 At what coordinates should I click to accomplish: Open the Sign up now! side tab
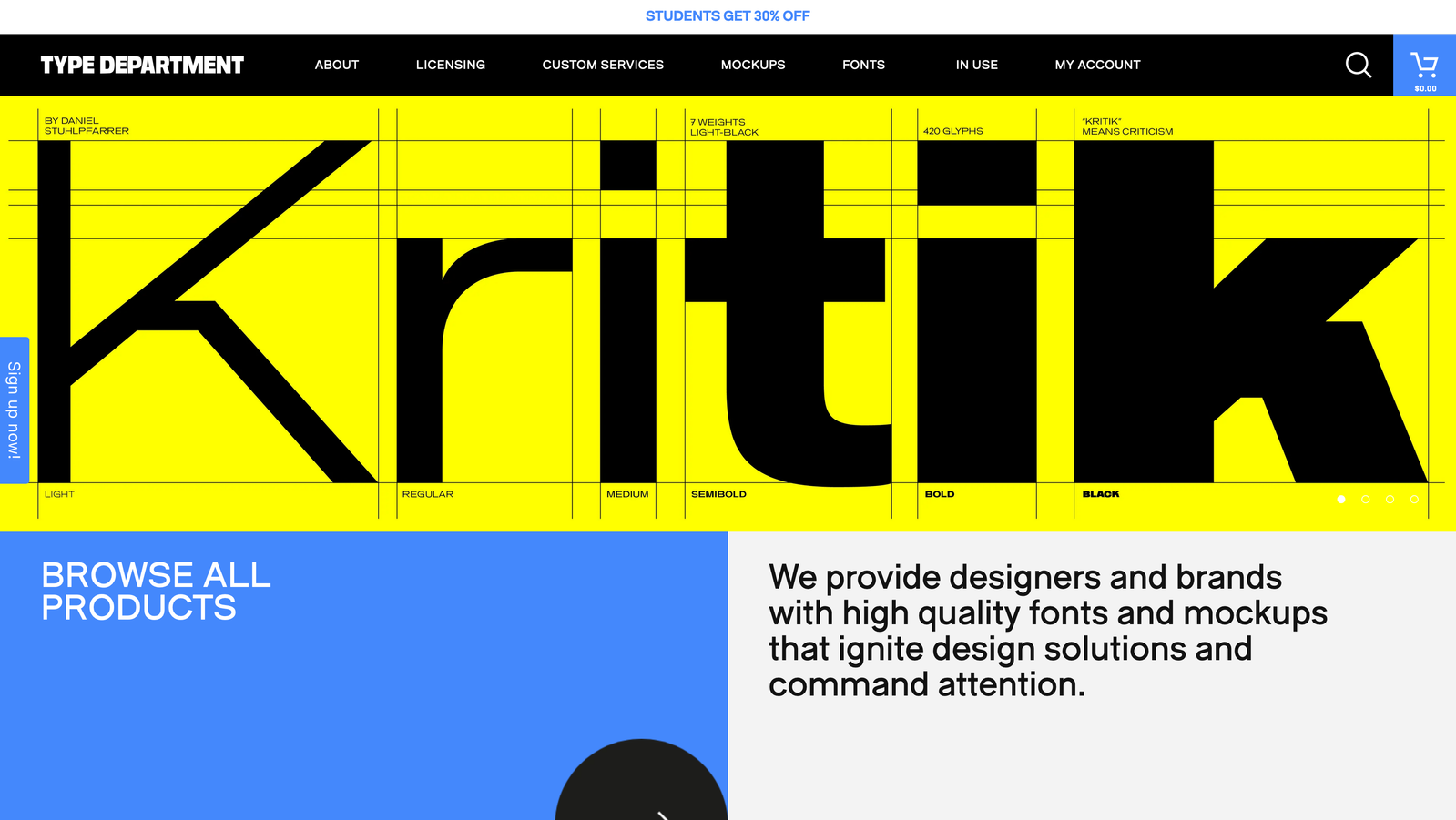(x=14, y=410)
